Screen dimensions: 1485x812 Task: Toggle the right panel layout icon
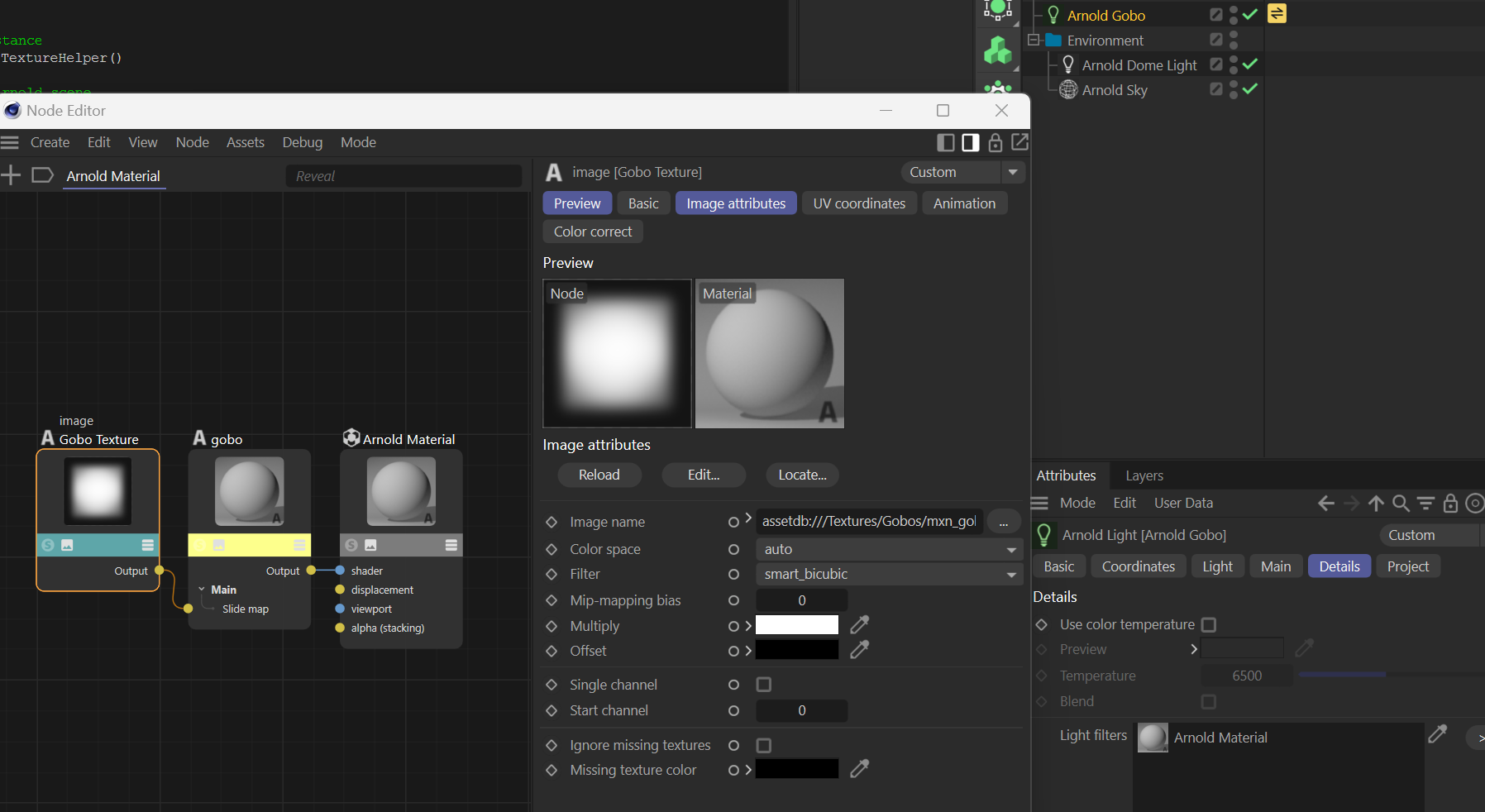pyautogui.click(x=971, y=142)
